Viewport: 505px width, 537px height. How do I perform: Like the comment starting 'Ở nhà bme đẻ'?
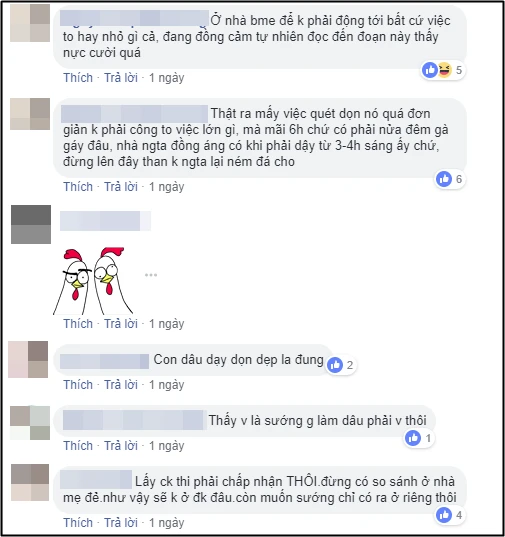coord(78,78)
